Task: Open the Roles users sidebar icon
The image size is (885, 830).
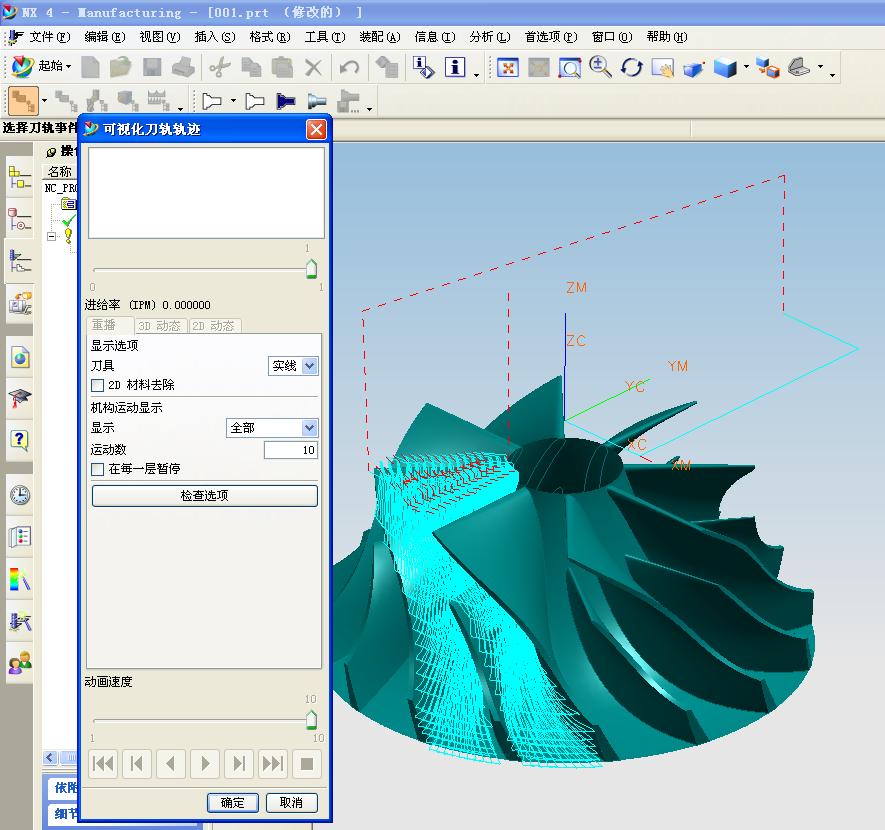Action: tap(20, 662)
